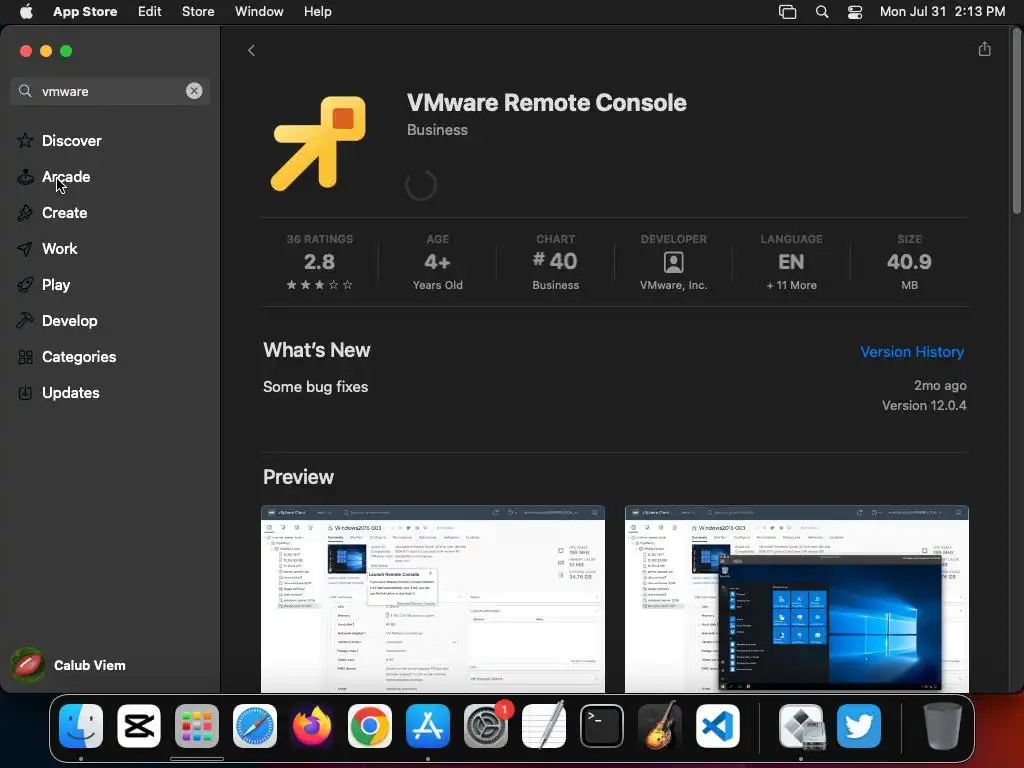Click the VMware, Inc. developer icon
The width and height of the screenshot is (1024, 768).
pyautogui.click(x=673, y=263)
